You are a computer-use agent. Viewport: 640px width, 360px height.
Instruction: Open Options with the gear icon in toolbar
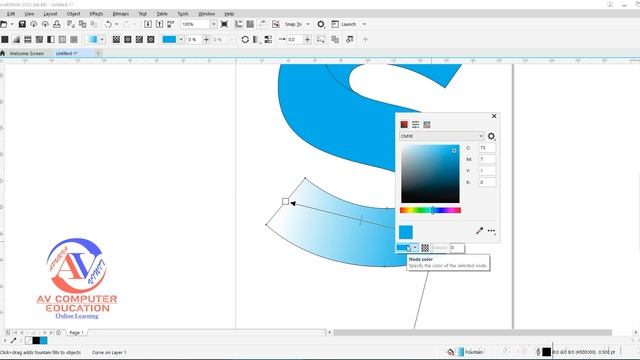coord(321,24)
